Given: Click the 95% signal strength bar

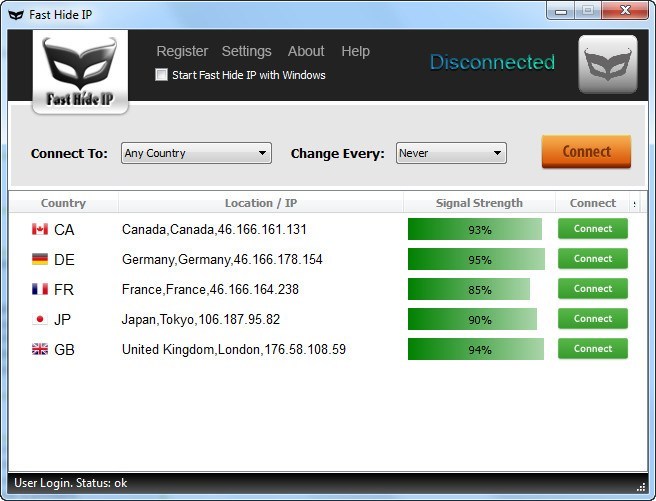Looking at the screenshot, I should point(476,259).
